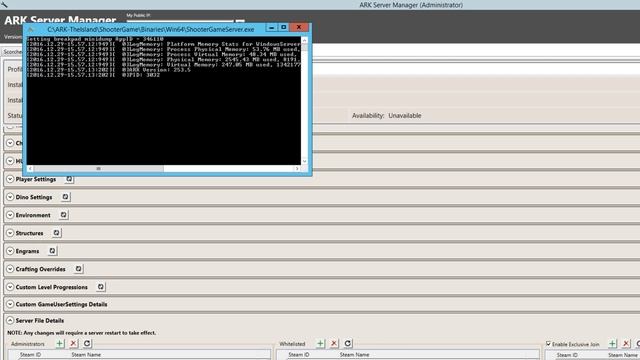The width and height of the screenshot is (640, 360).
Task: Click the reset icon beside Crafting Overrides
Action: click(x=78, y=269)
